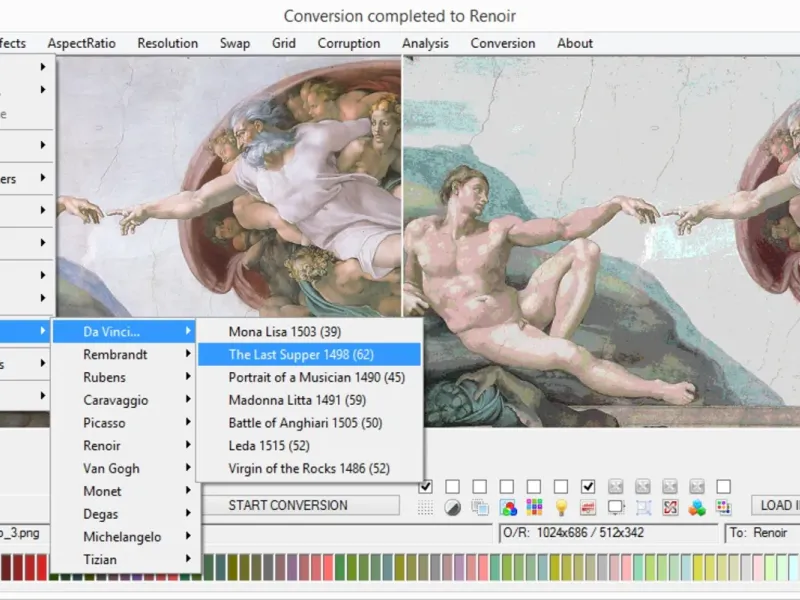Open the Analysis menu
Screen dimensions: 800x600
[x=425, y=43]
